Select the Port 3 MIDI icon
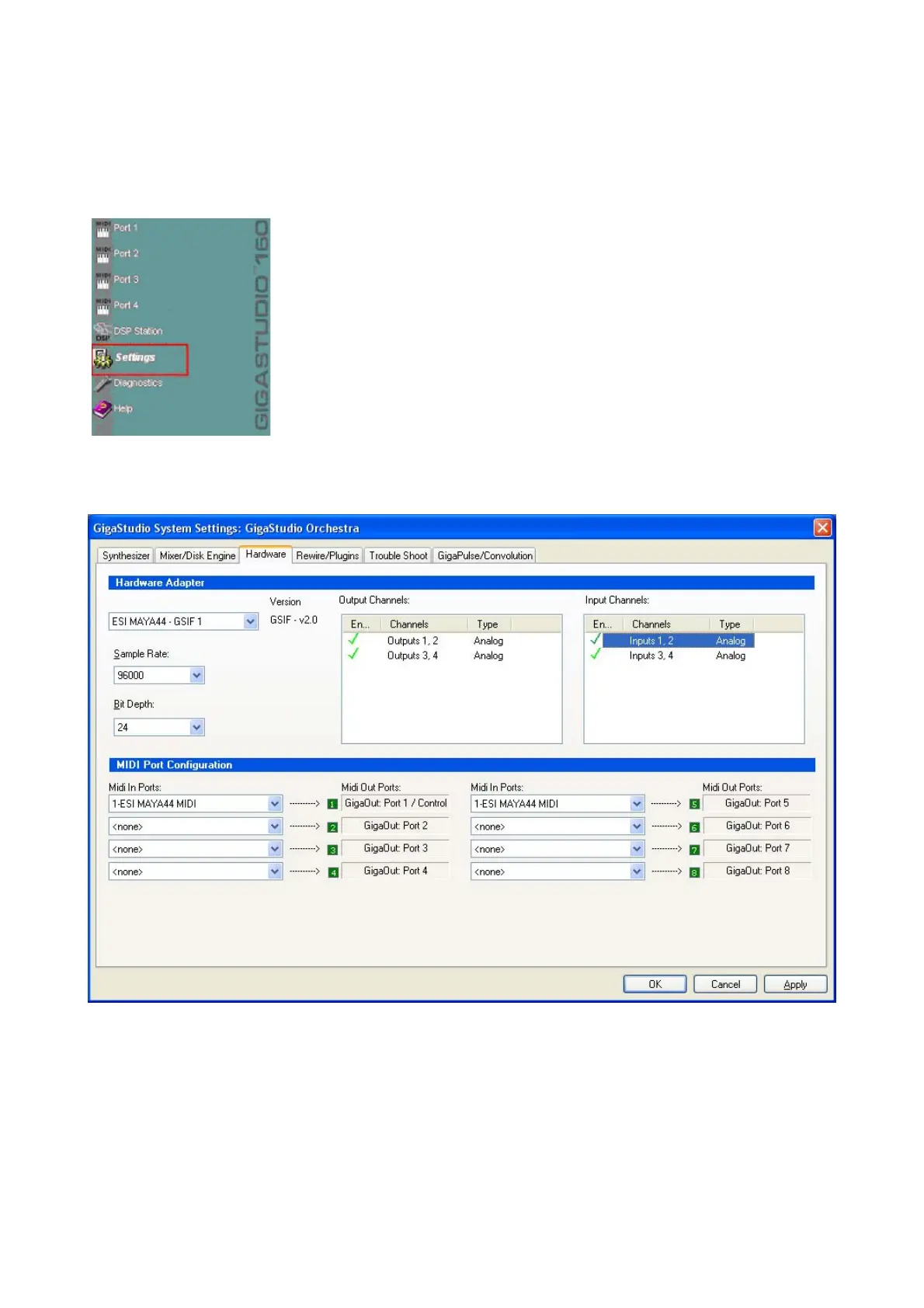 (102, 280)
